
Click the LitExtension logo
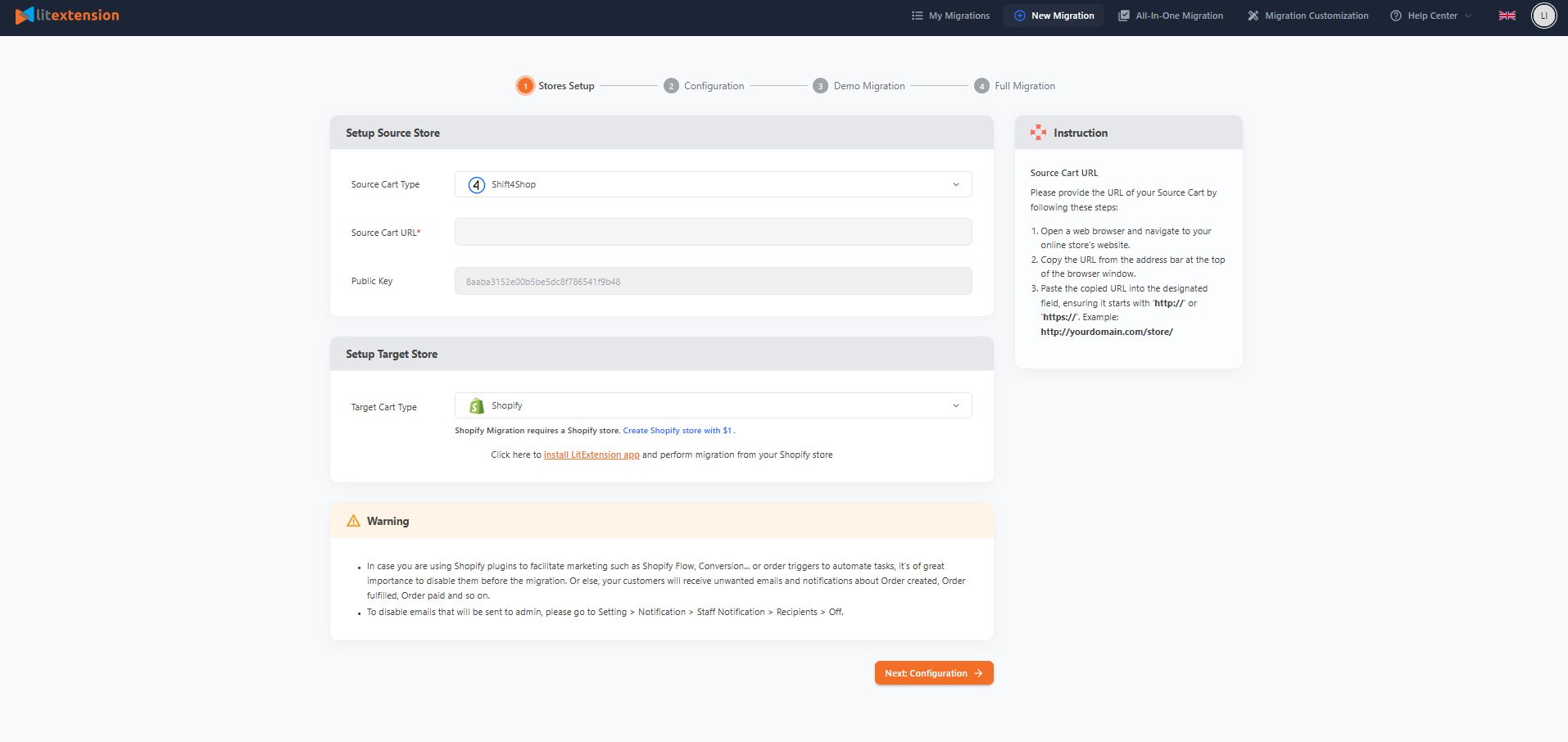click(67, 16)
